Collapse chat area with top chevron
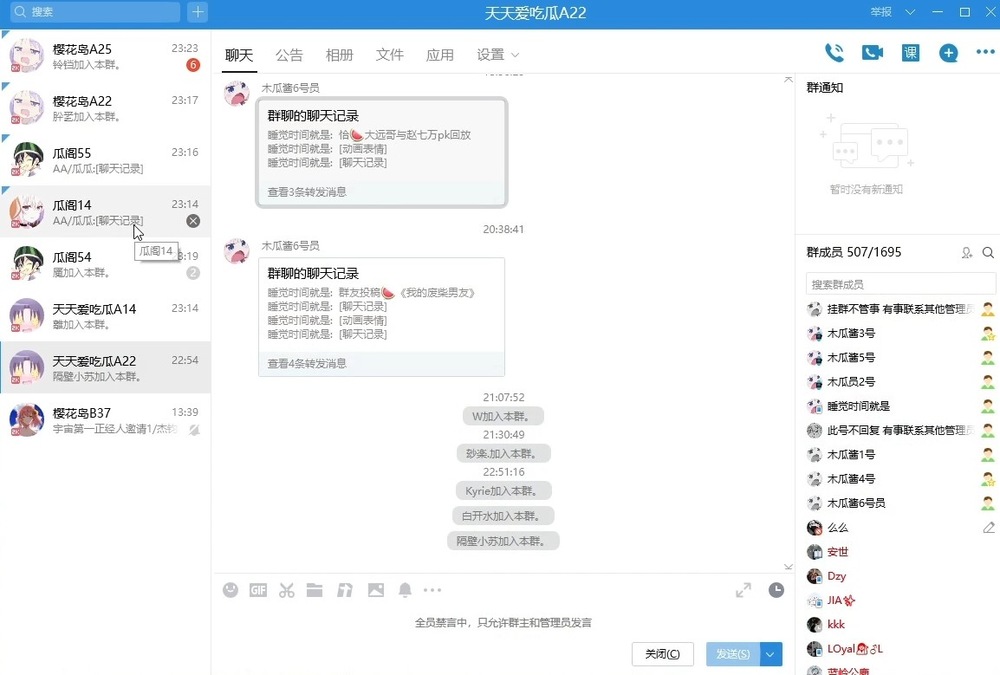The width and height of the screenshot is (1000, 675). [x=789, y=80]
